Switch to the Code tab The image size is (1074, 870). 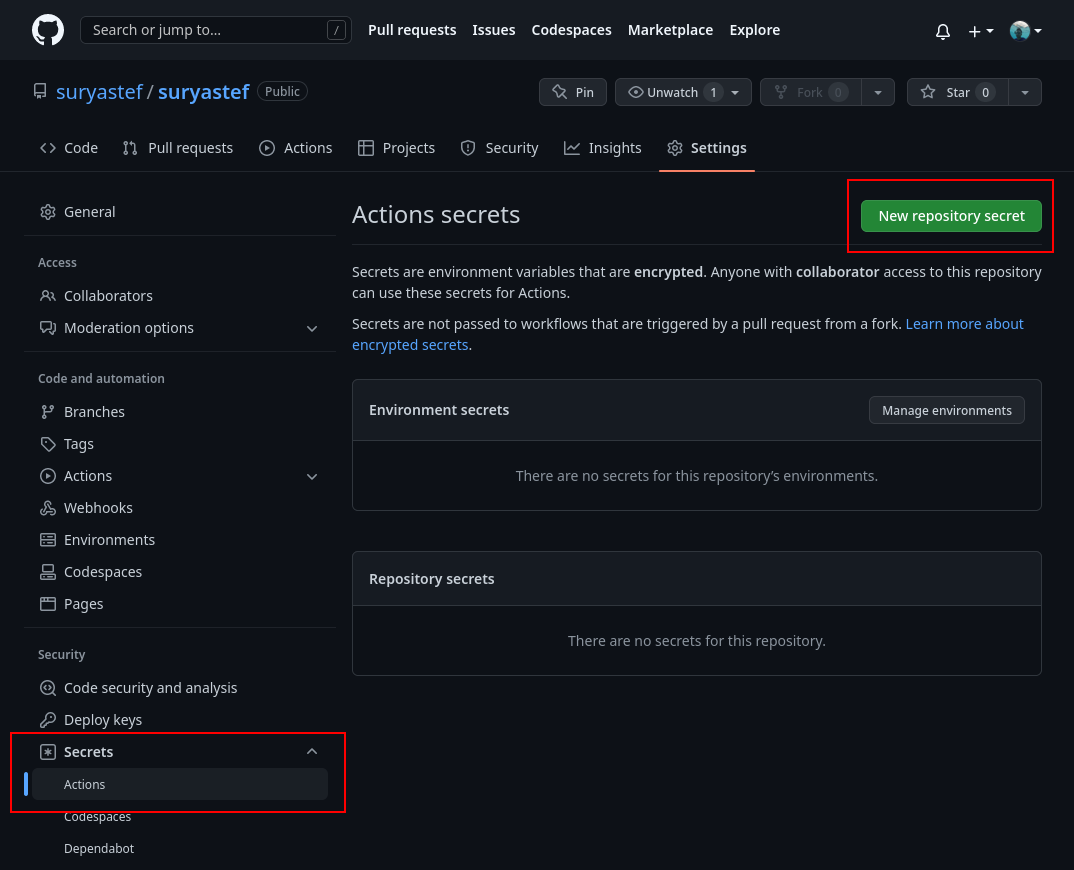(x=69, y=148)
